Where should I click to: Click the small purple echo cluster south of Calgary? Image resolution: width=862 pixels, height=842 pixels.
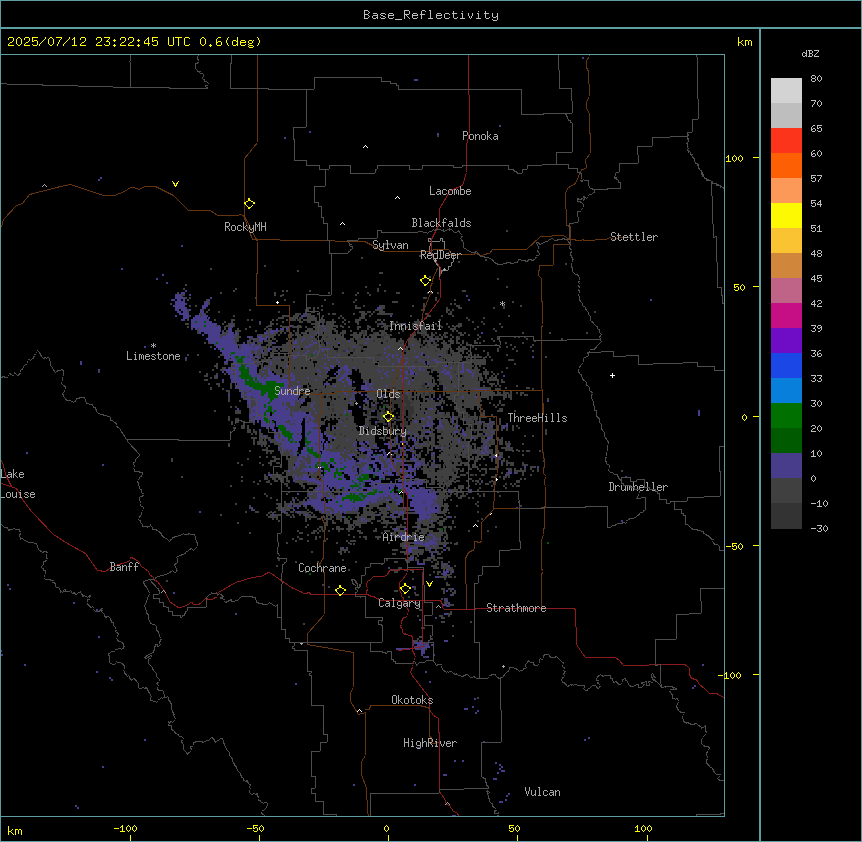[x=421, y=647]
